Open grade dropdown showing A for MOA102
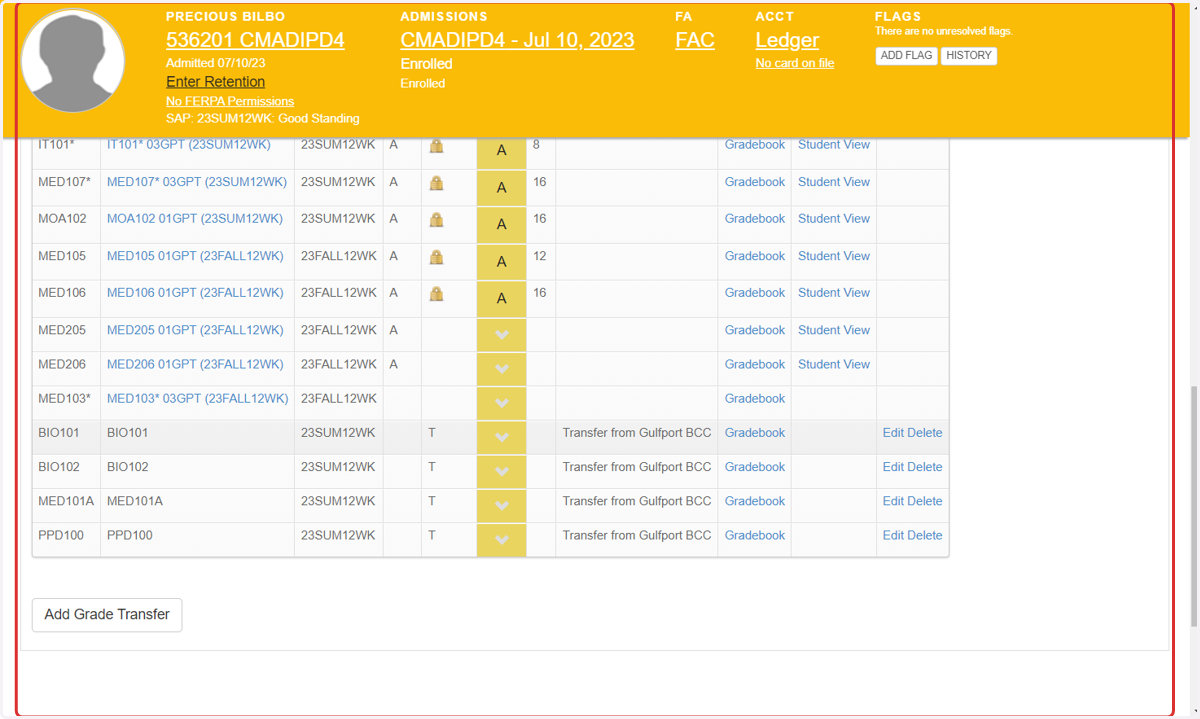Image resolution: width=1200 pixels, height=719 pixels. (x=501, y=225)
